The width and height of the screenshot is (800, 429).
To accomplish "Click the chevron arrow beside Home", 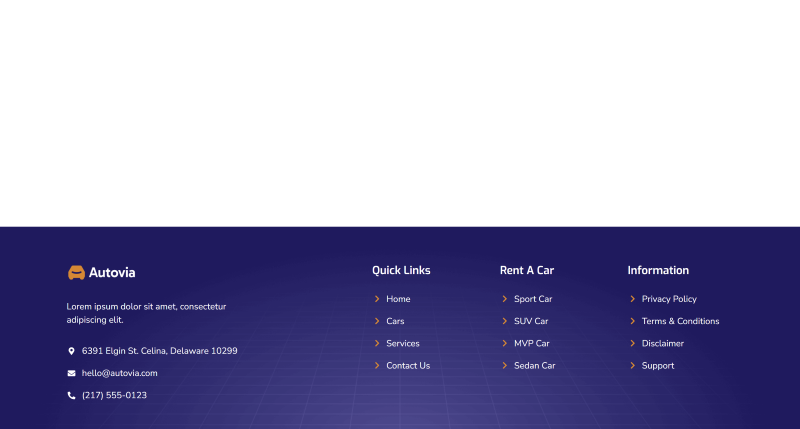I will point(377,299).
